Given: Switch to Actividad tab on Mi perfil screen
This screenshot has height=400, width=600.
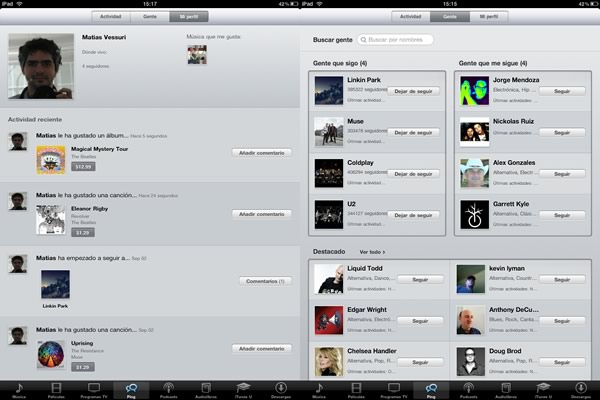Looking at the screenshot, I should coord(111,16).
